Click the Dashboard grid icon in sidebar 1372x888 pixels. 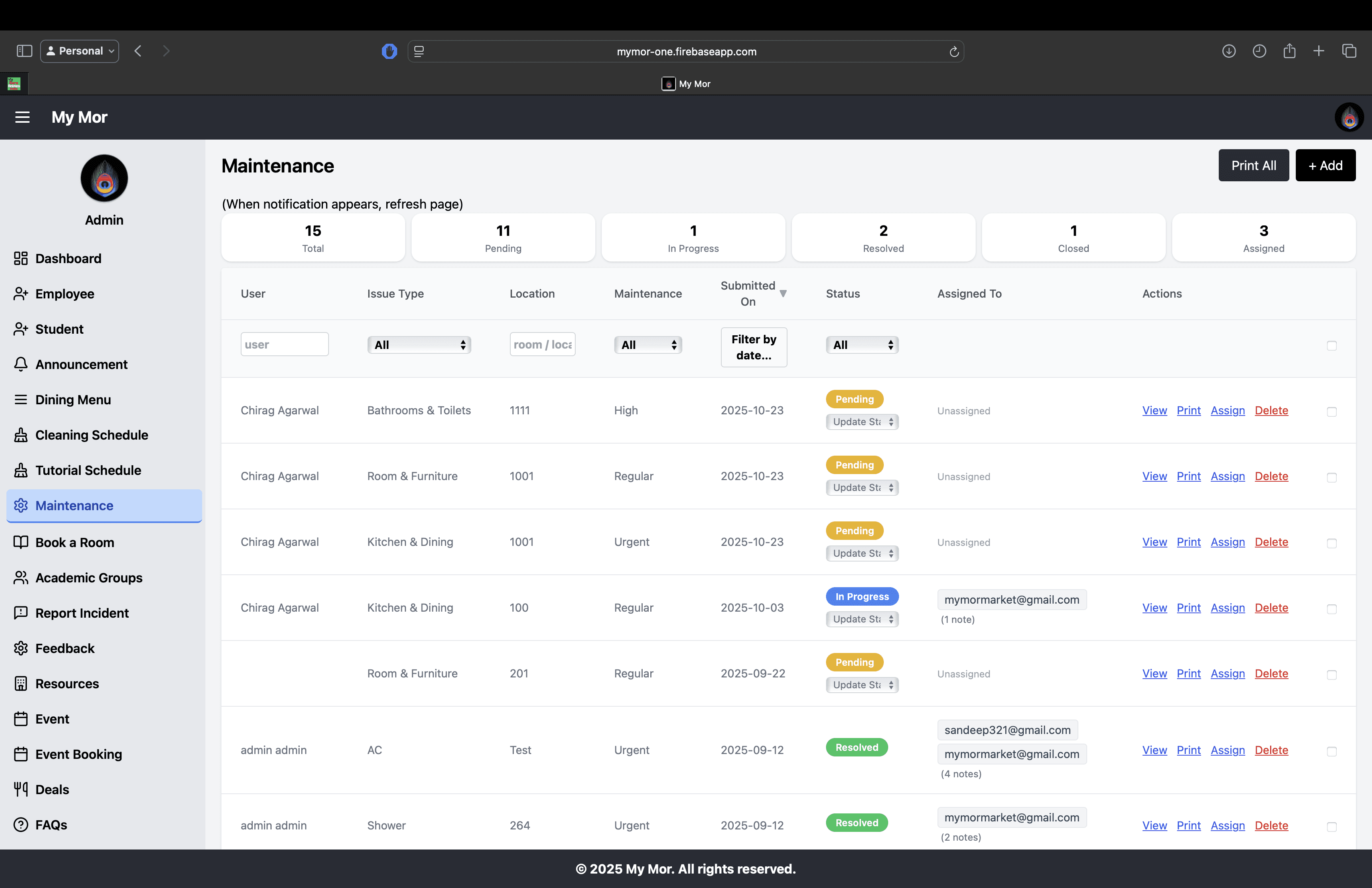pyautogui.click(x=21, y=258)
